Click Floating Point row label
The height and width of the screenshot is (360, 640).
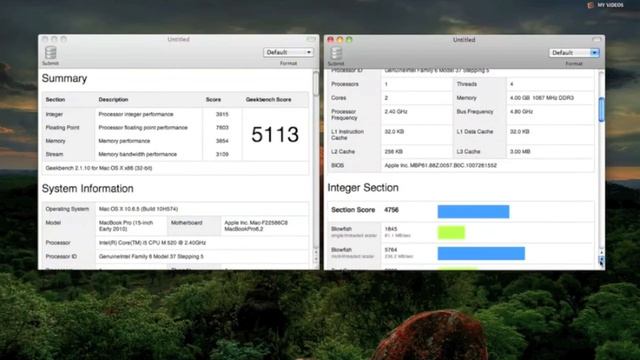[62, 127]
